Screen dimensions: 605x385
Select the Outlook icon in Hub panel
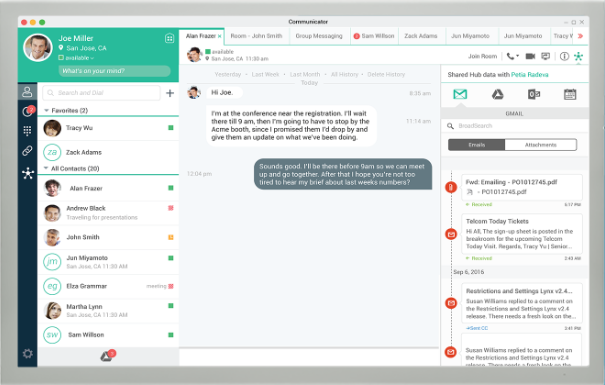pyautogui.click(x=534, y=94)
